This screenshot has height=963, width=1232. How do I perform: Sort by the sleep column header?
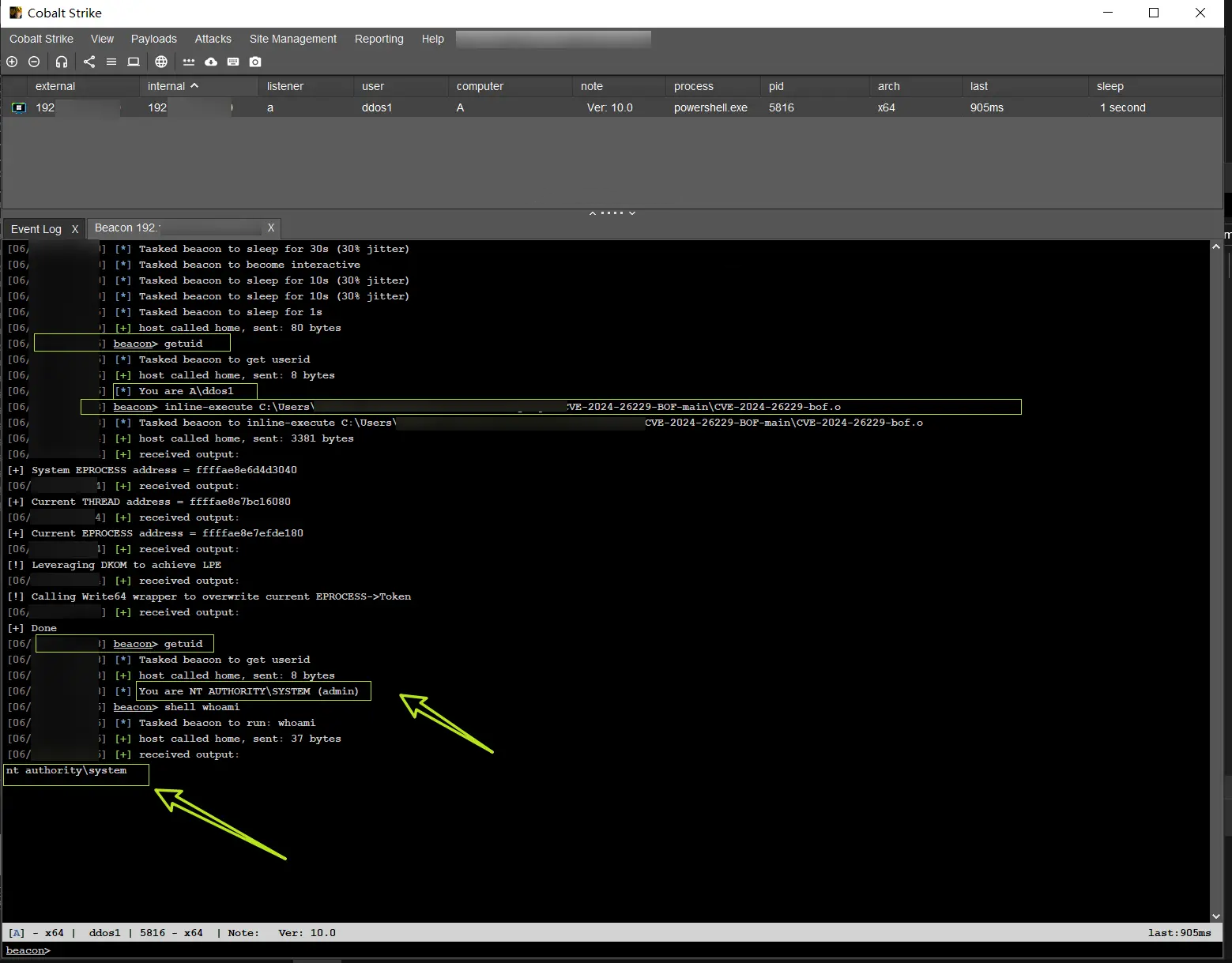tap(1156, 86)
